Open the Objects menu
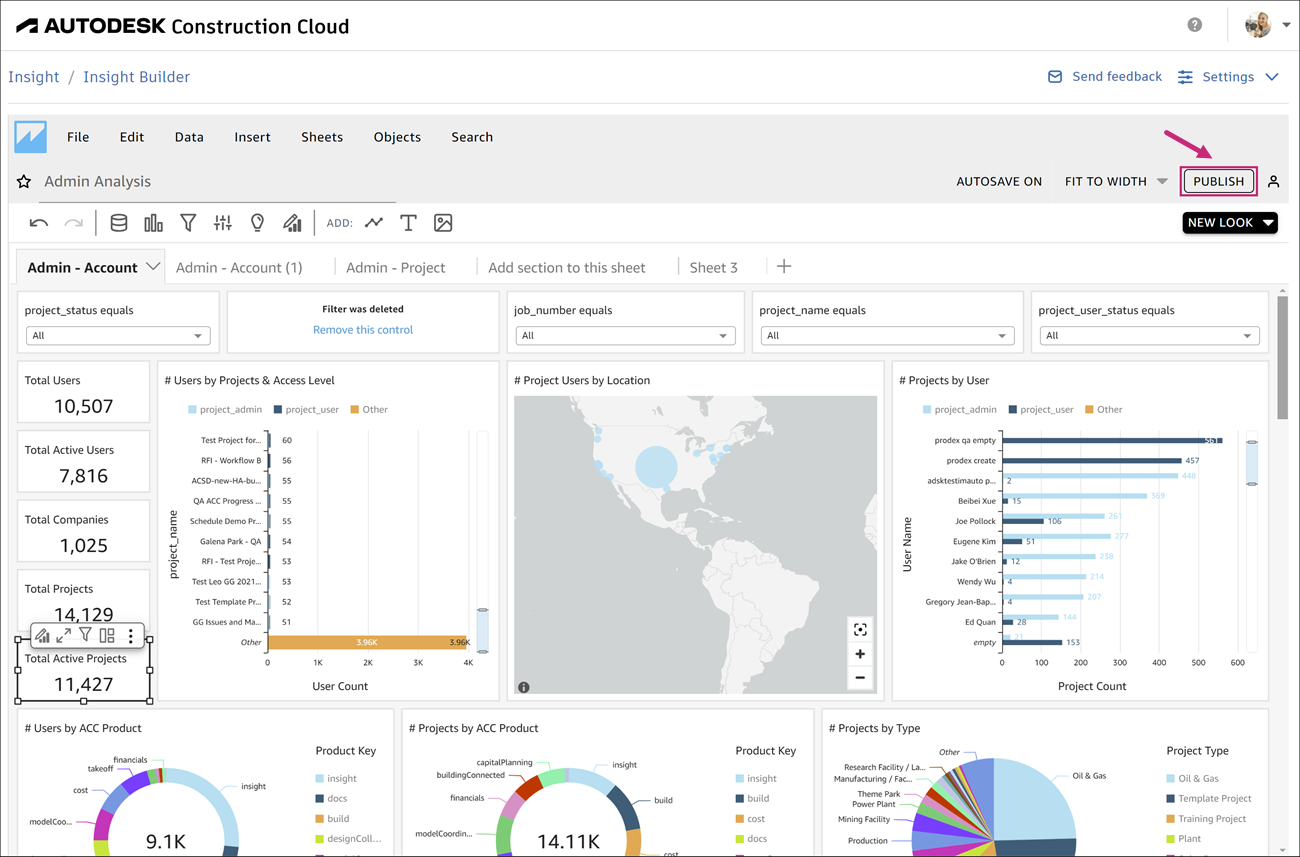Viewport: 1300px width, 857px height. click(x=397, y=137)
